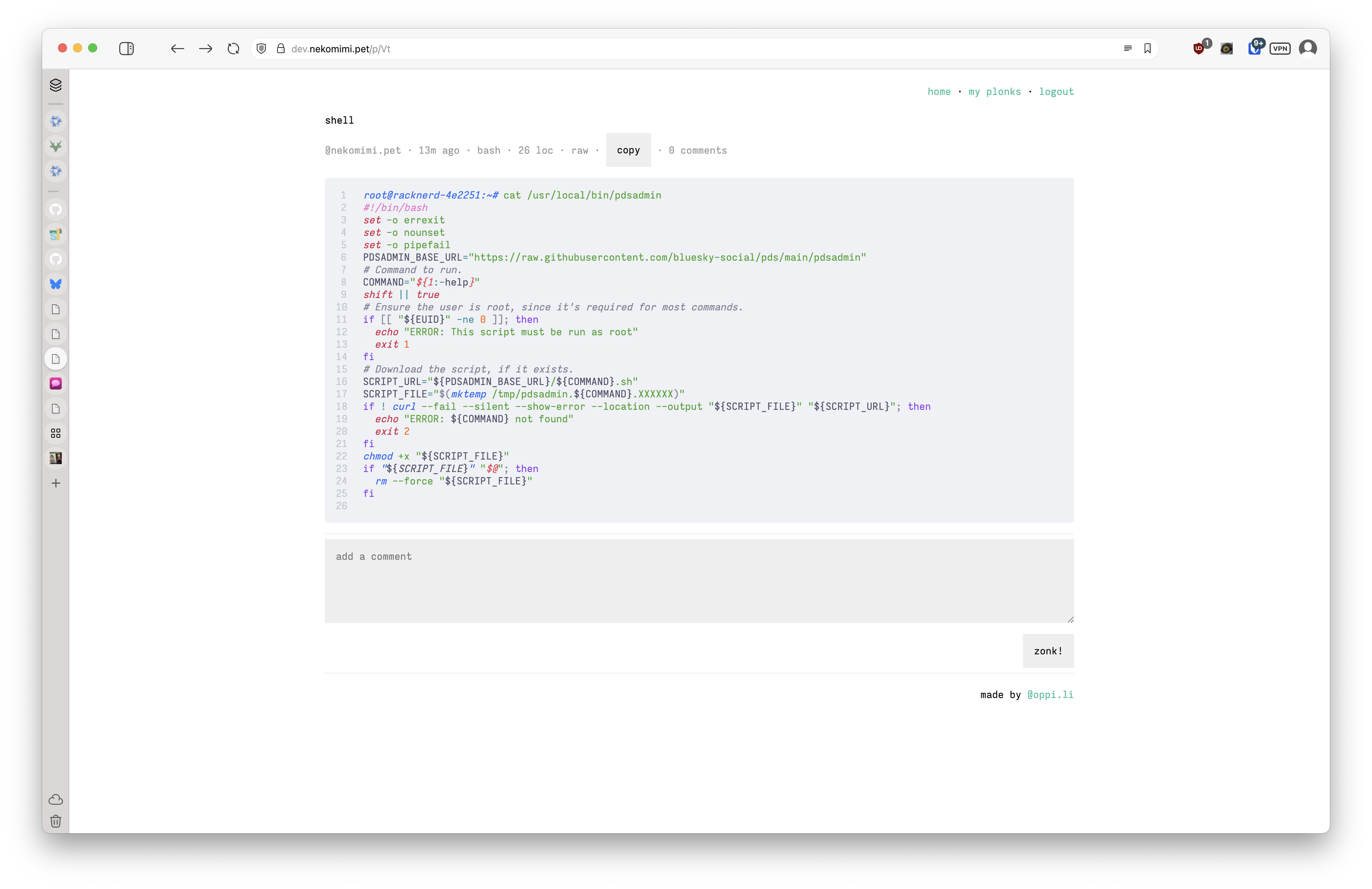Toggle the VPN button

(1280, 49)
